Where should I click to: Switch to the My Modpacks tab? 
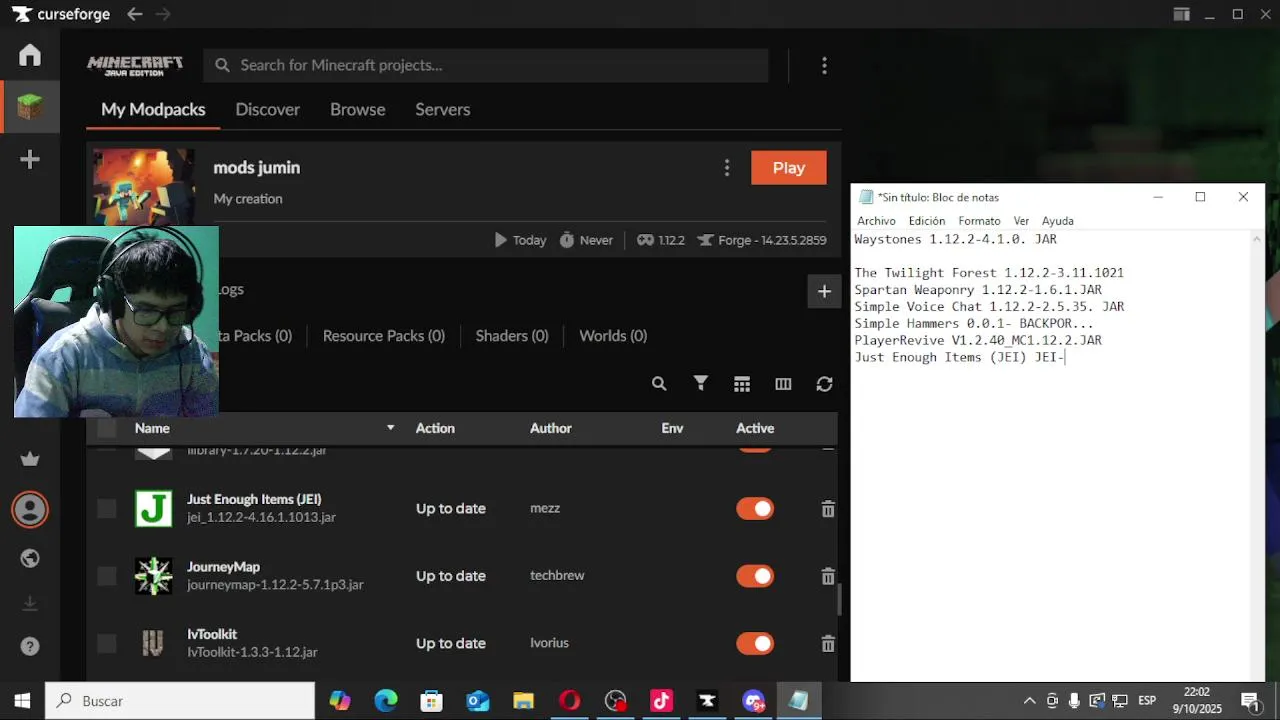click(153, 110)
